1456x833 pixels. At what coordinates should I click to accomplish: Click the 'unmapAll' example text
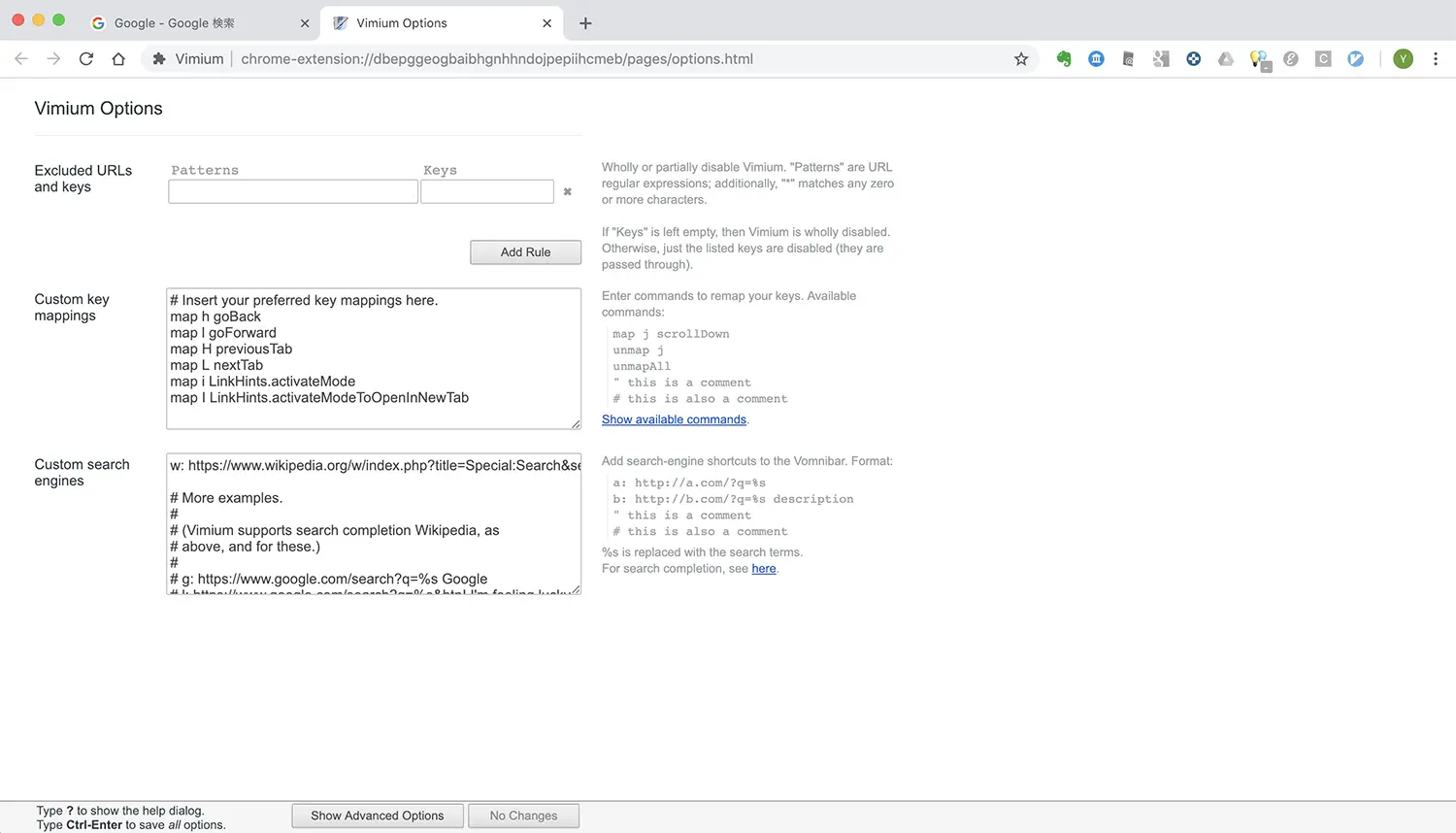click(x=642, y=367)
